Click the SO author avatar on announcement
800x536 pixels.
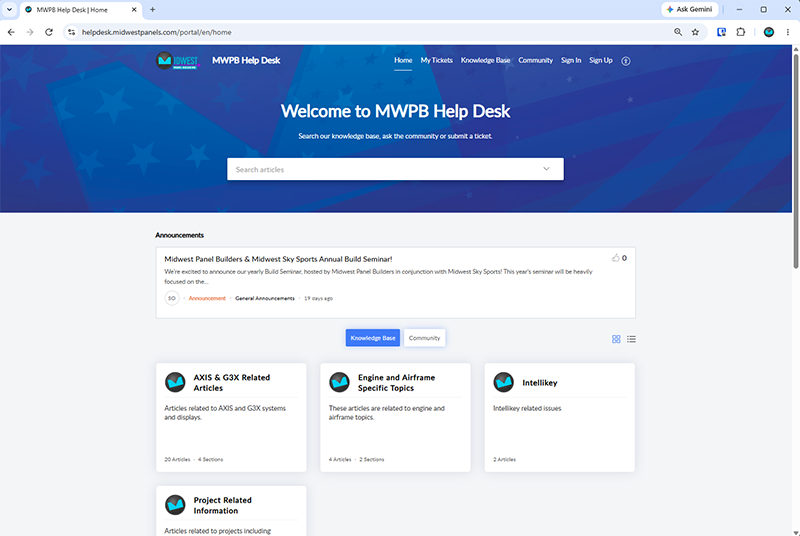(172, 298)
